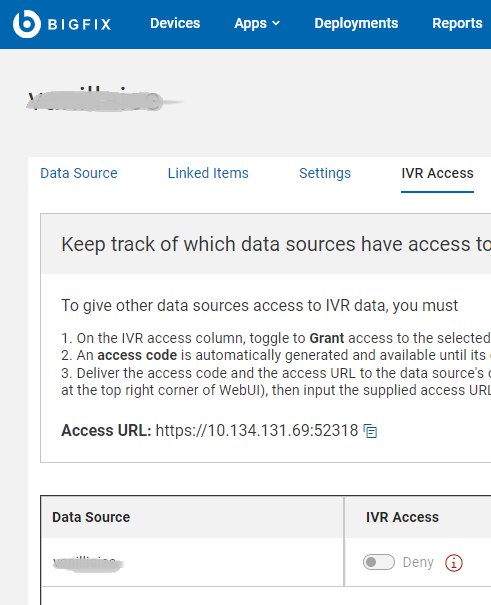Select the IVR Access tab
Image resolution: width=491 pixels, height=605 pixels.
click(437, 173)
